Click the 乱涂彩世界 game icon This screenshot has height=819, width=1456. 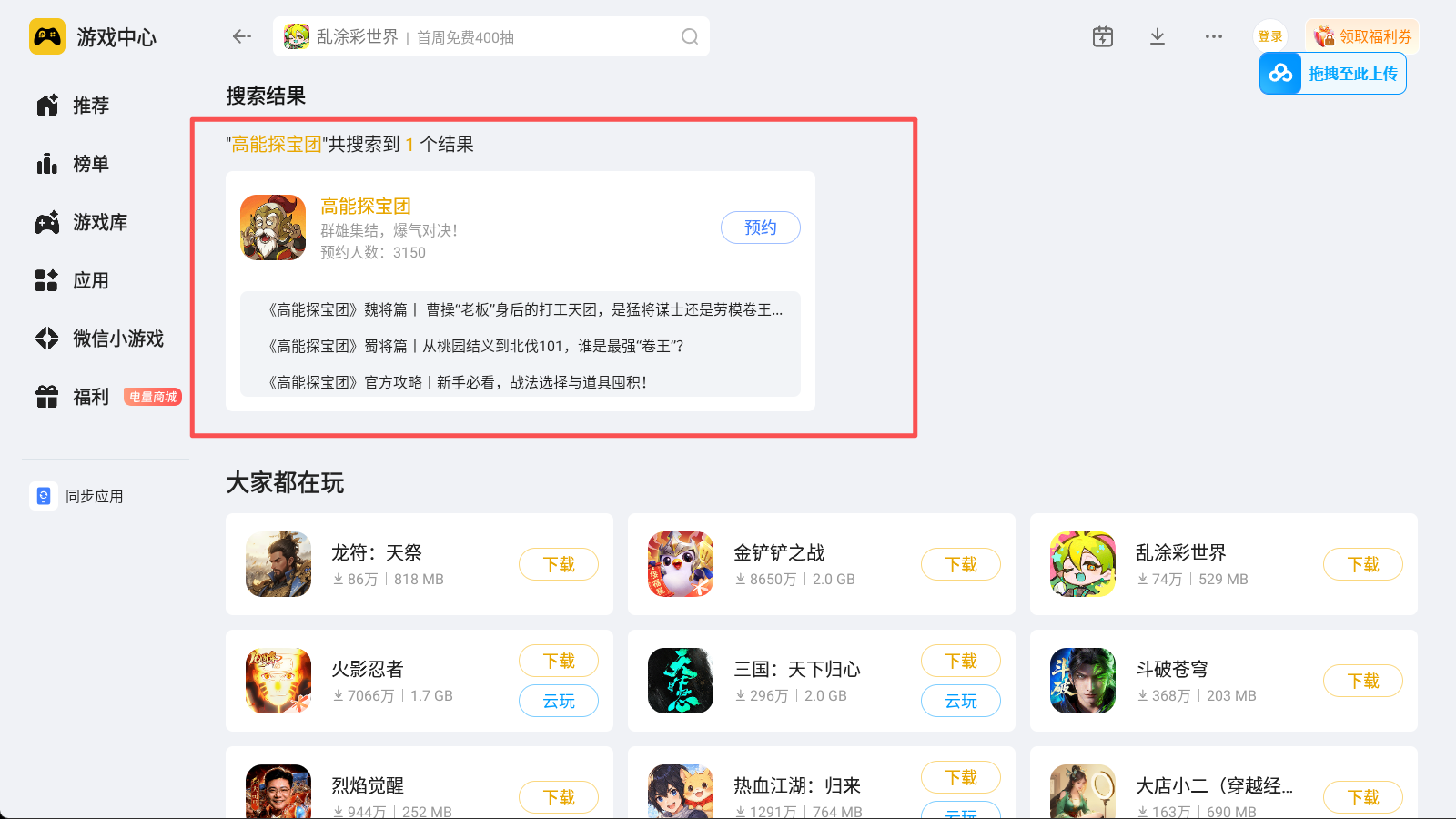(x=1083, y=564)
